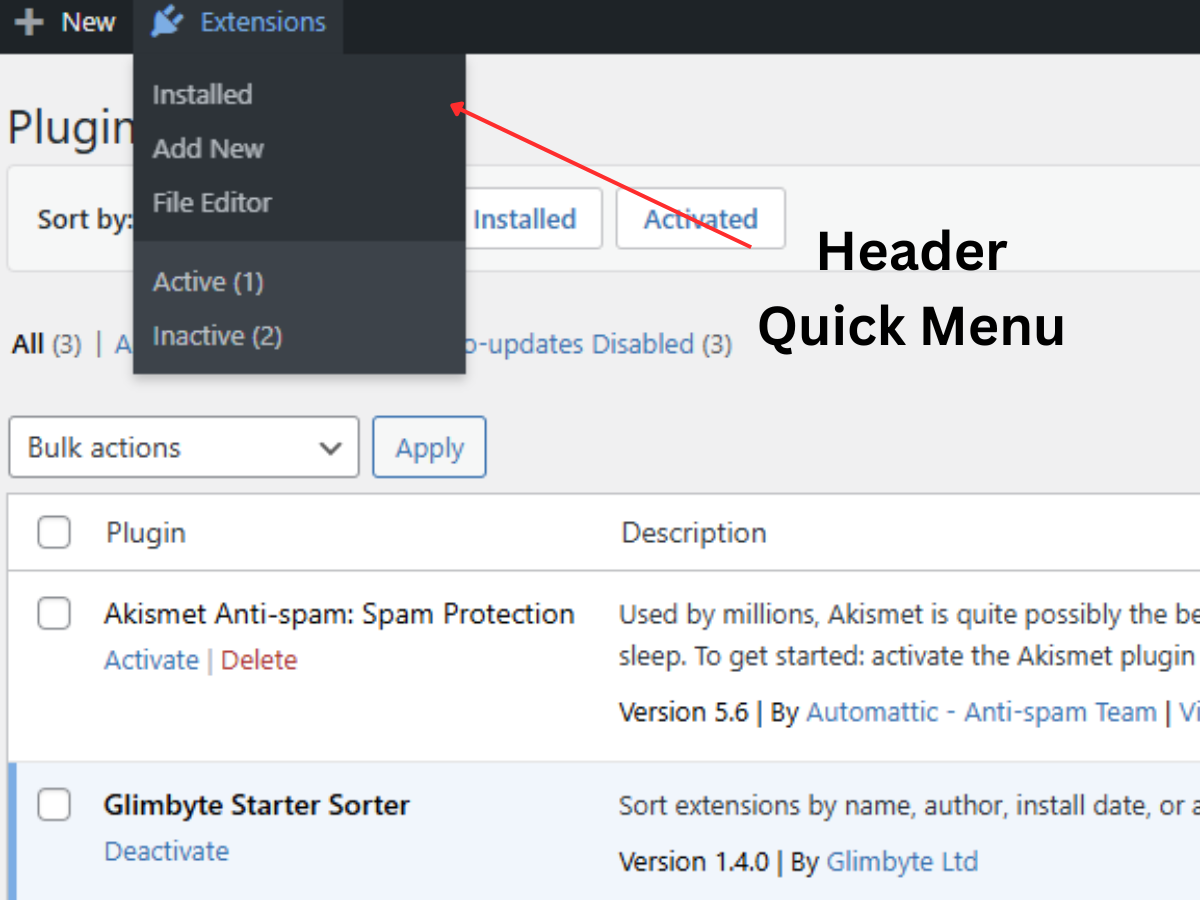Deactivate the Glimbyte Starter Sorter plugin
This screenshot has width=1200, height=900.
pos(166,850)
